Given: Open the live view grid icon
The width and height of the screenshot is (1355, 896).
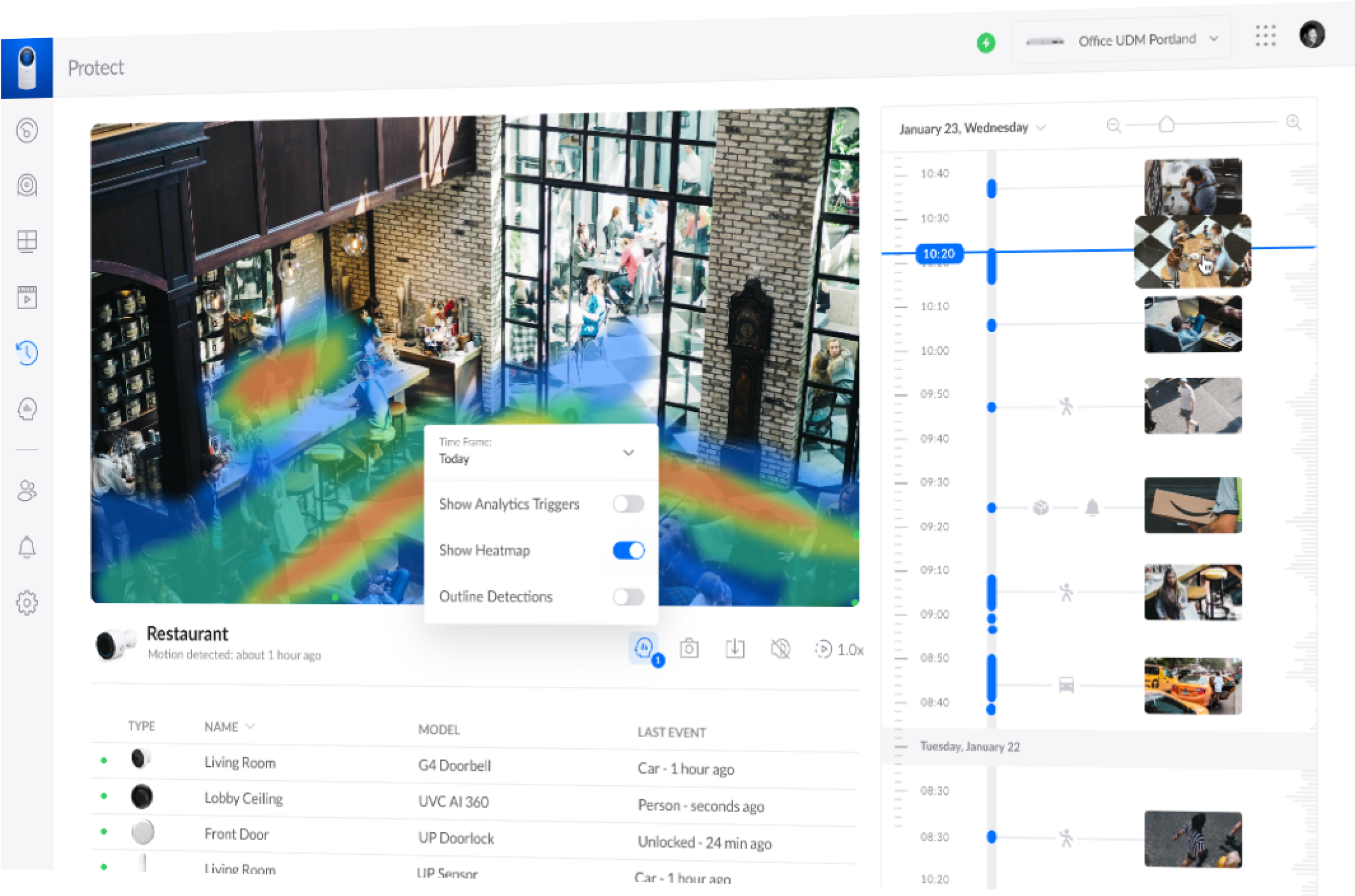Looking at the screenshot, I should 27,241.
